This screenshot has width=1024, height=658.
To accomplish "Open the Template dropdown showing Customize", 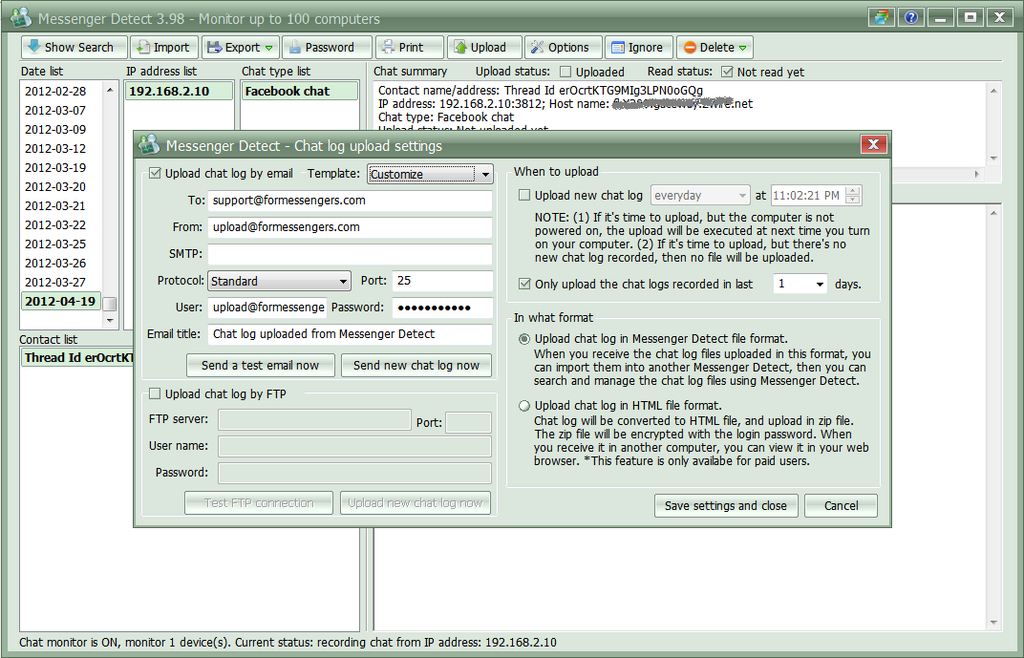I will (484, 174).
